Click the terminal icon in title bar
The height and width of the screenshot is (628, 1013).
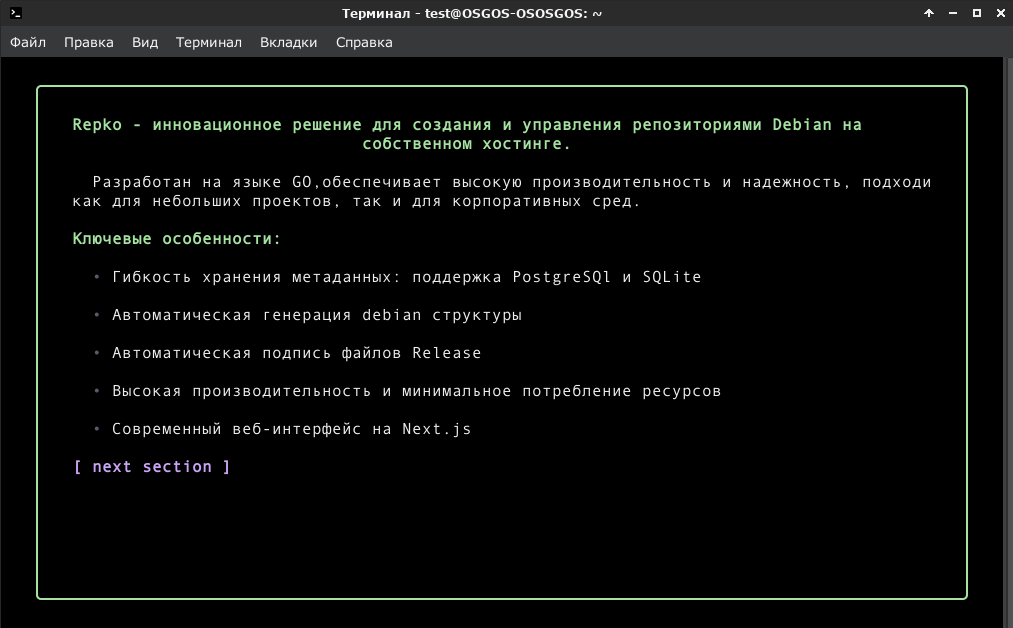pos(16,13)
